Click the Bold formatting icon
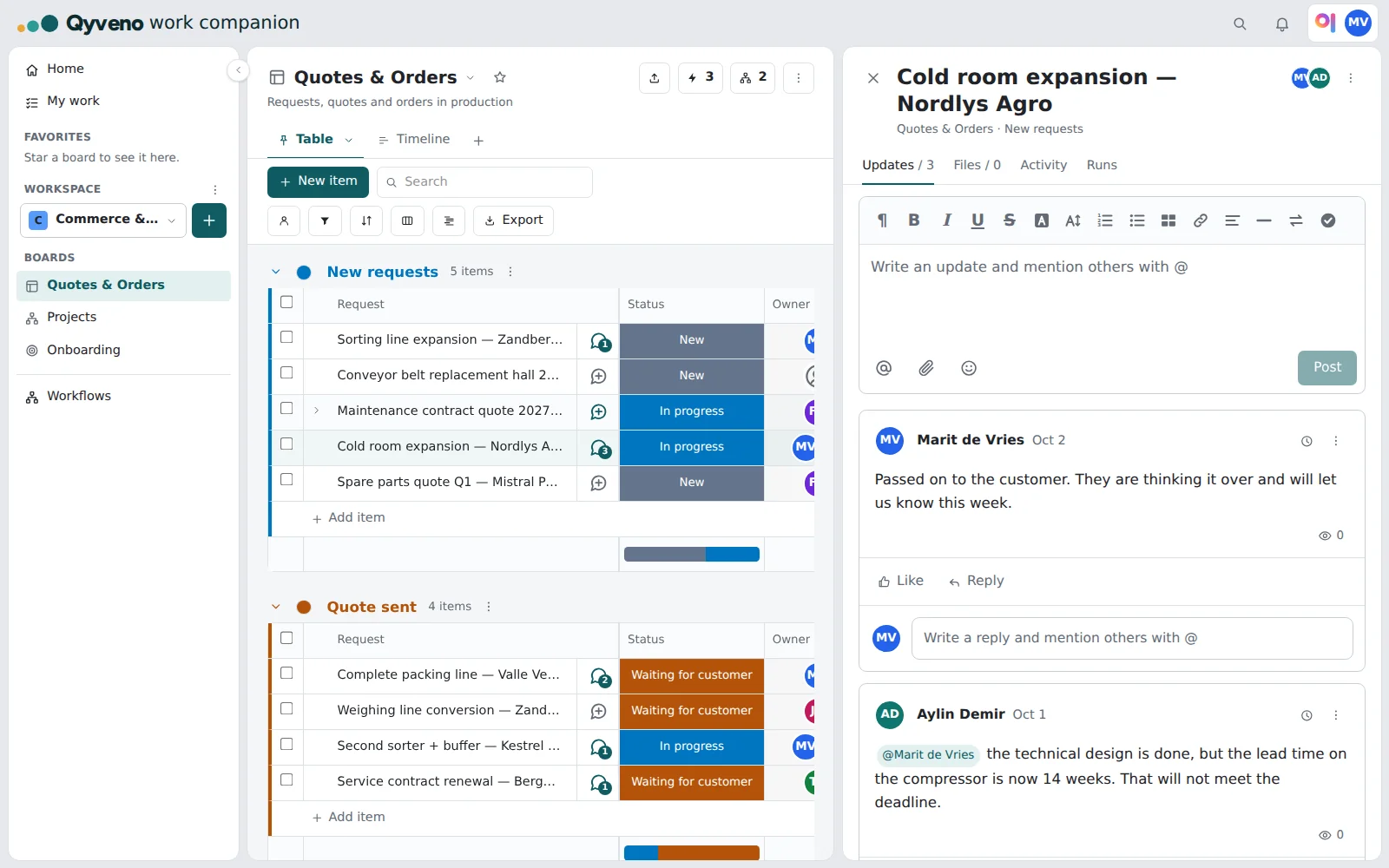 pos(914,220)
